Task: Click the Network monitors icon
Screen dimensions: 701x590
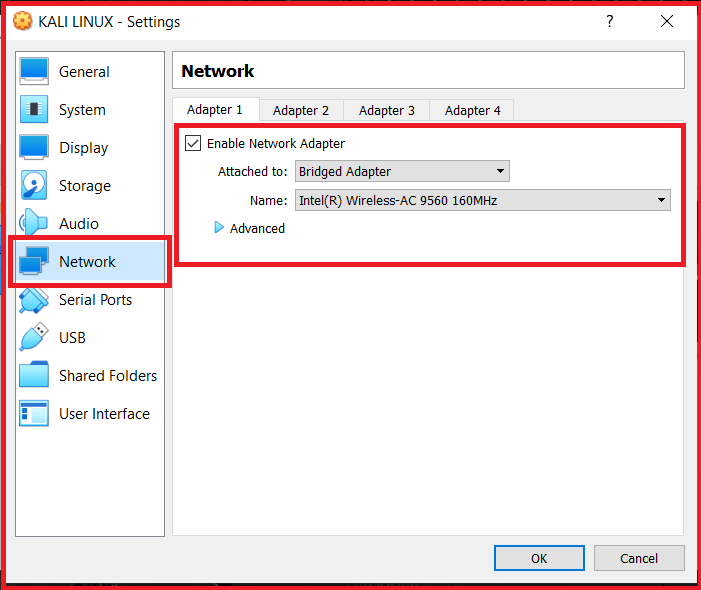Action: tap(34, 261)
